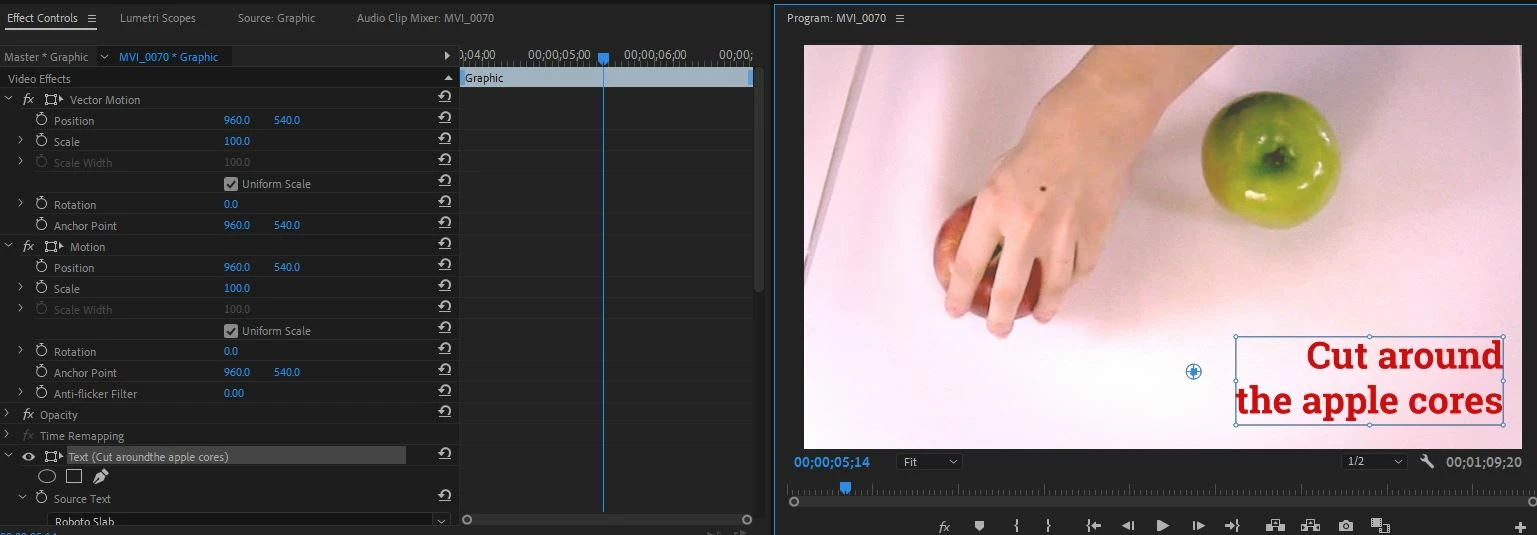Toggle animation stopwatch for Vector Motion Rotation
The height and width of the screenshot is (535, 1537).
41,204
